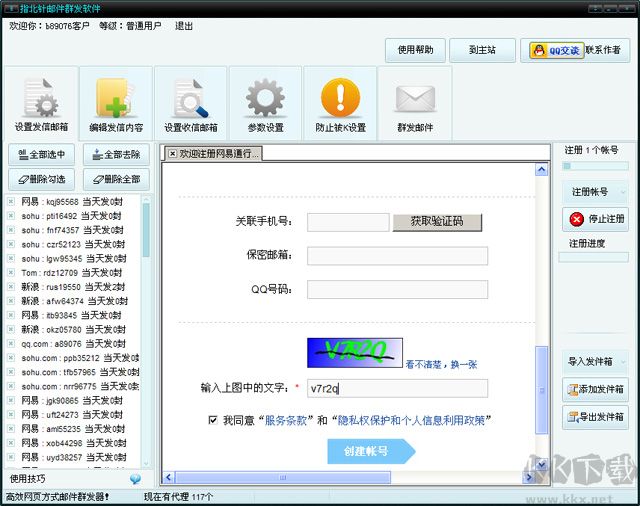Click 删除勾选 button
Viewport: 640px width, 506px height.
click(42, 179)
